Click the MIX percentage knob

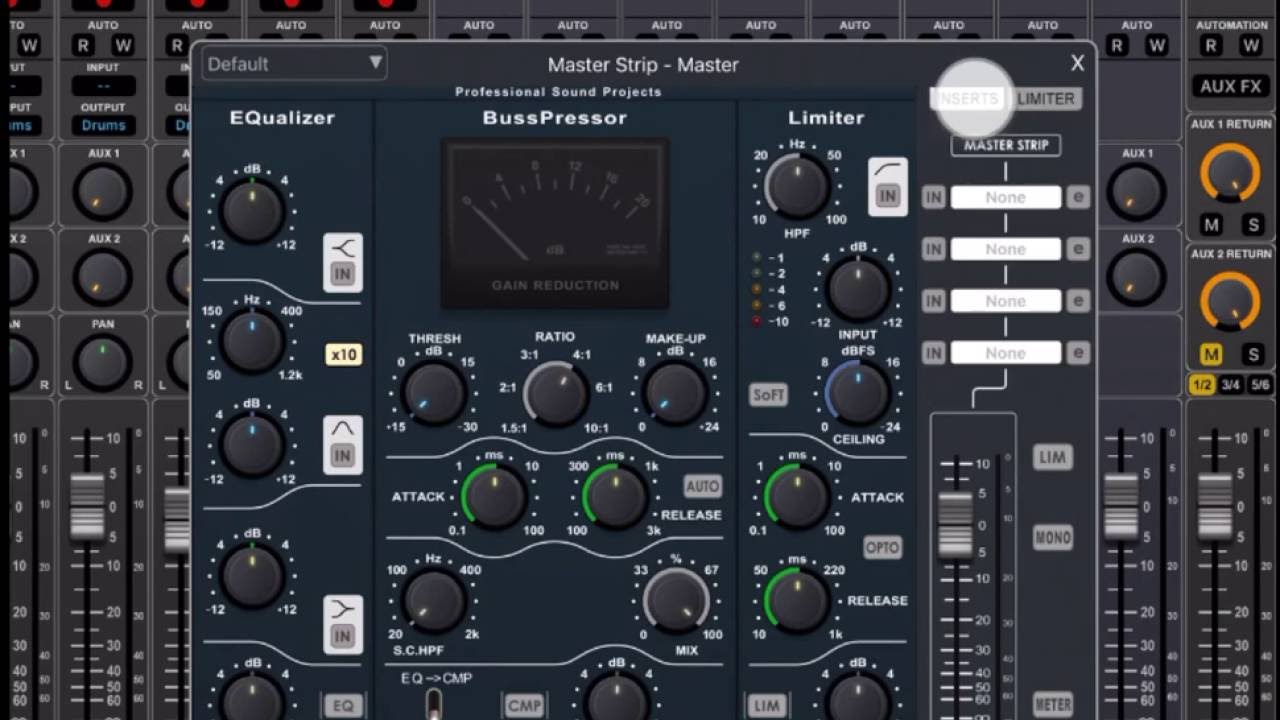coord(676,601)
